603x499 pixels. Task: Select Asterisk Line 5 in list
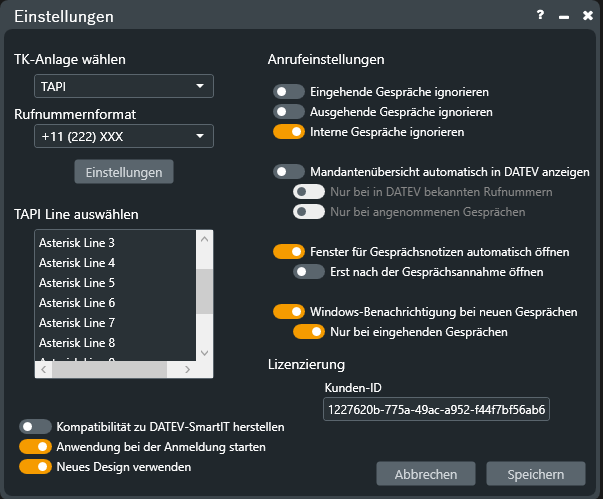pyautogui.click(x=77, y=283)
